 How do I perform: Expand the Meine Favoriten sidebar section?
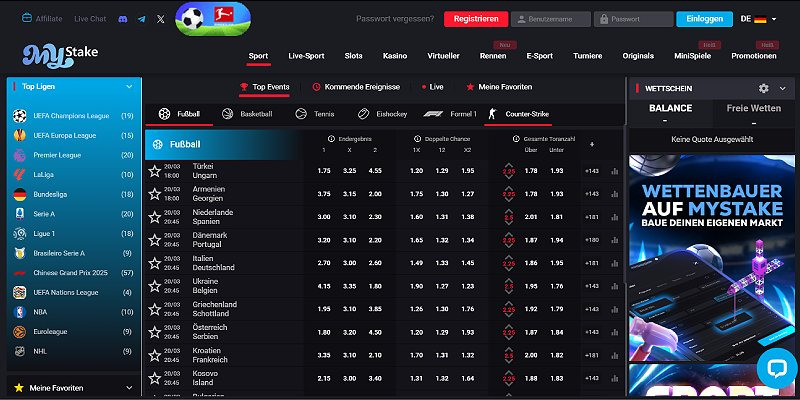pyautogui.click(x=129, y=387)
